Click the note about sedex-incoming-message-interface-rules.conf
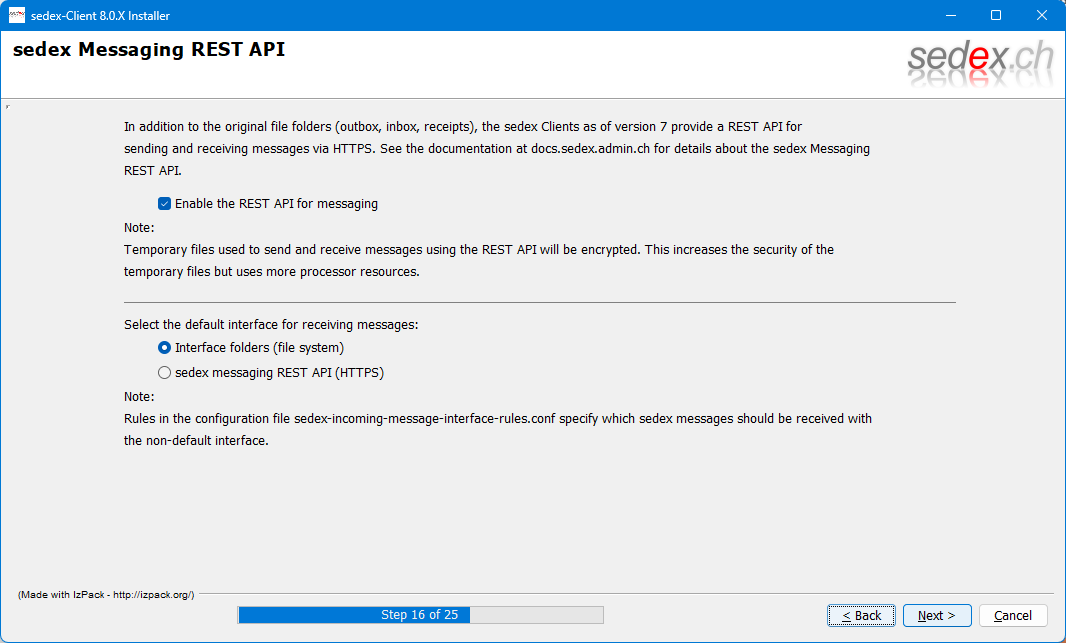 (497, 430)
